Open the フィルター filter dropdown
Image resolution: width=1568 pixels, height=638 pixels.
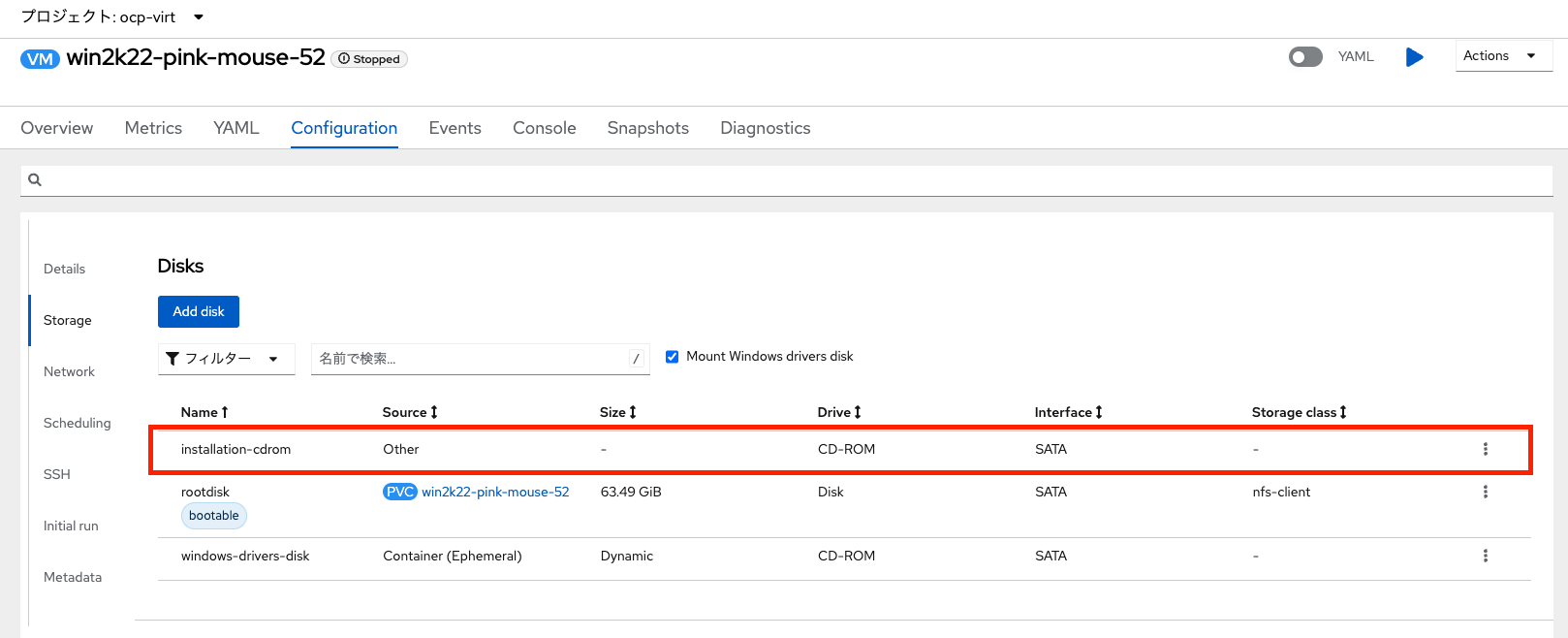click(x=225, y=359)
